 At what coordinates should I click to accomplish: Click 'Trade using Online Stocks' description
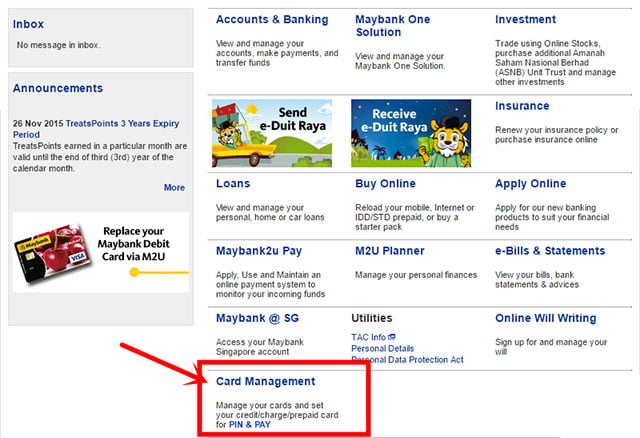[x=556, y=62]
